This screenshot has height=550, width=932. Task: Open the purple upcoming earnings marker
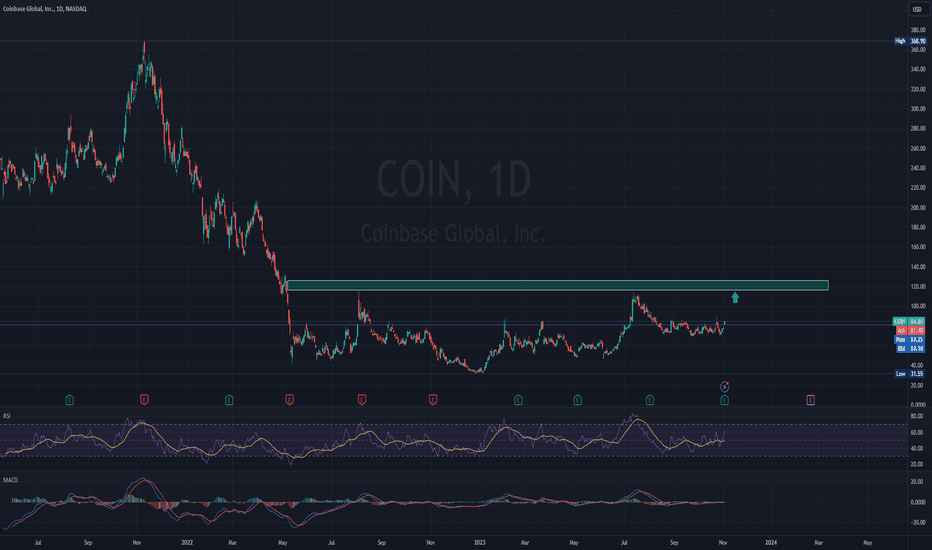point(810,400)
